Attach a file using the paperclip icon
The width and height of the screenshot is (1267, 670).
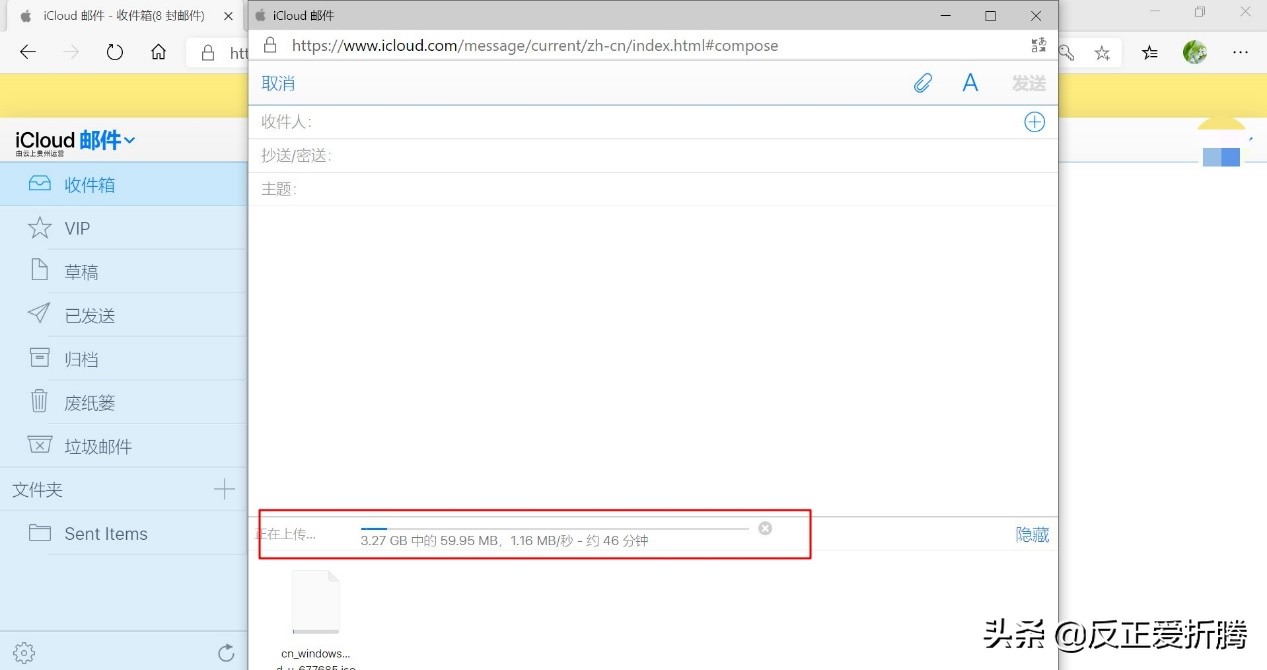(x=921, y=83)
